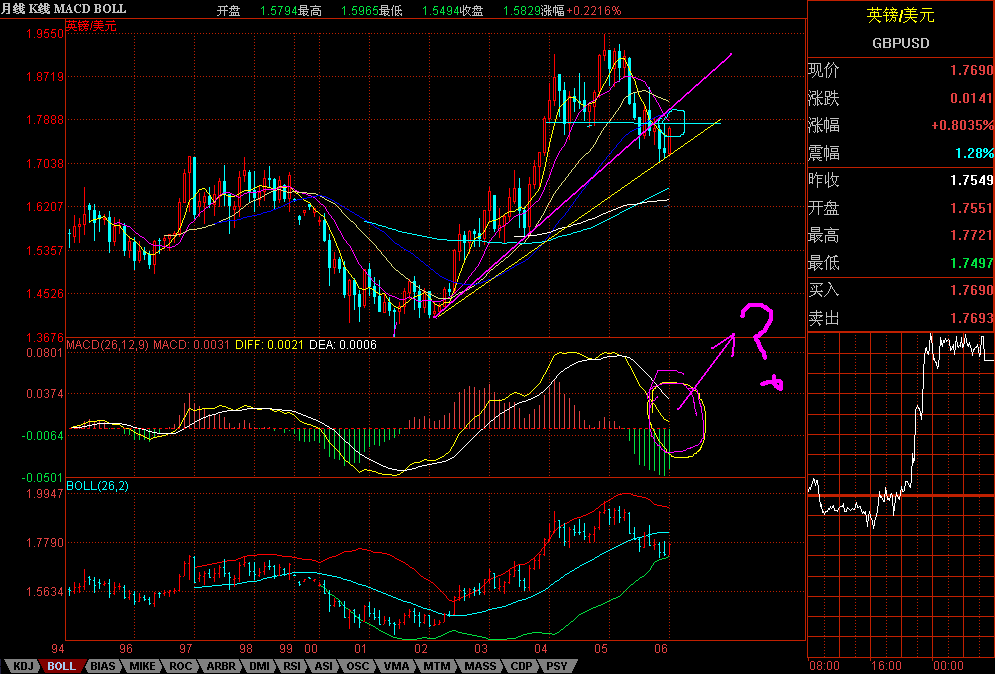Image resolution: width=995 pixels, height=674 pixels.
Task: Click the 最高 value 1.7721 in side panel
Action: pos(972,235)
